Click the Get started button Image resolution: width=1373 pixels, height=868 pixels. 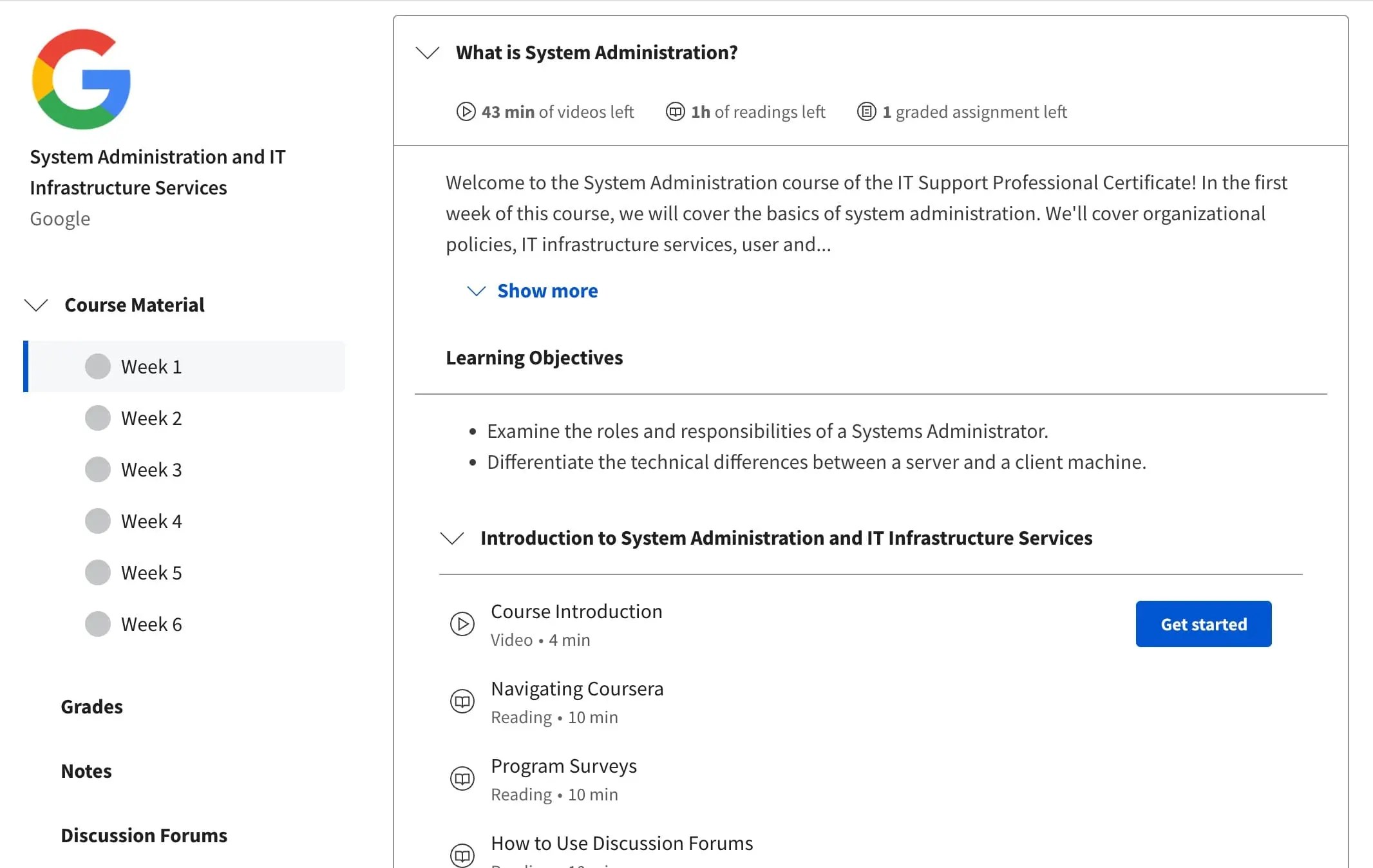tap(1203, 623)
